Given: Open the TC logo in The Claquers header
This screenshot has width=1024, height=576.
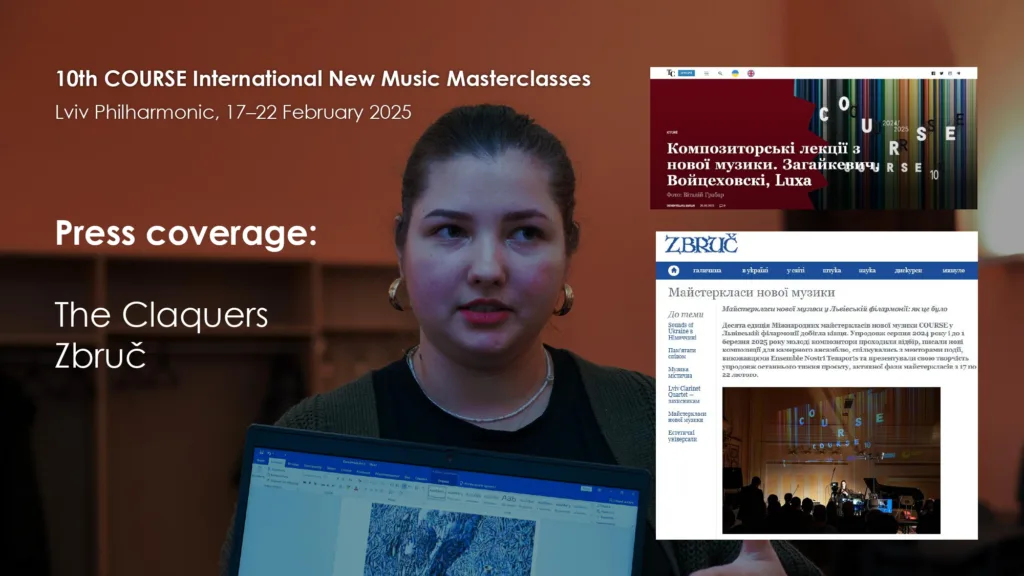Looking at the screenshot, I should tap(671, 73).
